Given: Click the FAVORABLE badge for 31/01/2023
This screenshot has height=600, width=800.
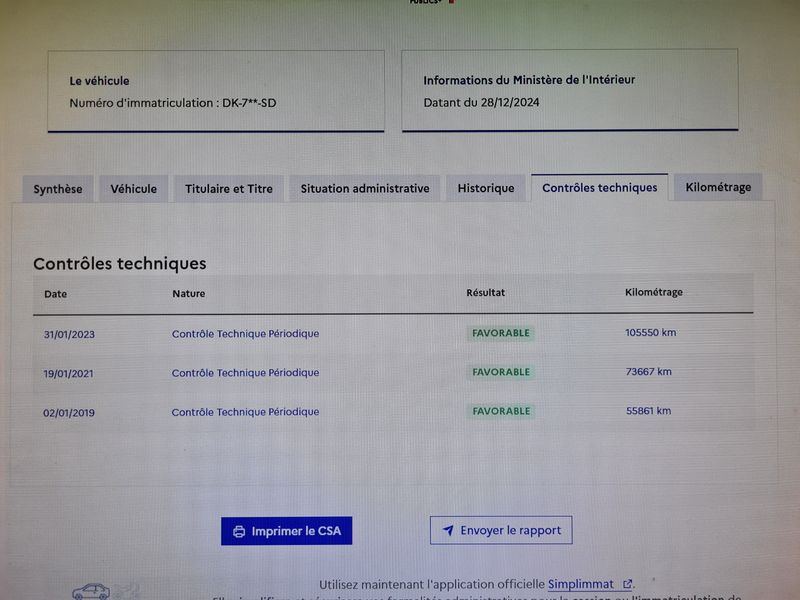Looking at the screenshot, I should [x=501, y=333].
